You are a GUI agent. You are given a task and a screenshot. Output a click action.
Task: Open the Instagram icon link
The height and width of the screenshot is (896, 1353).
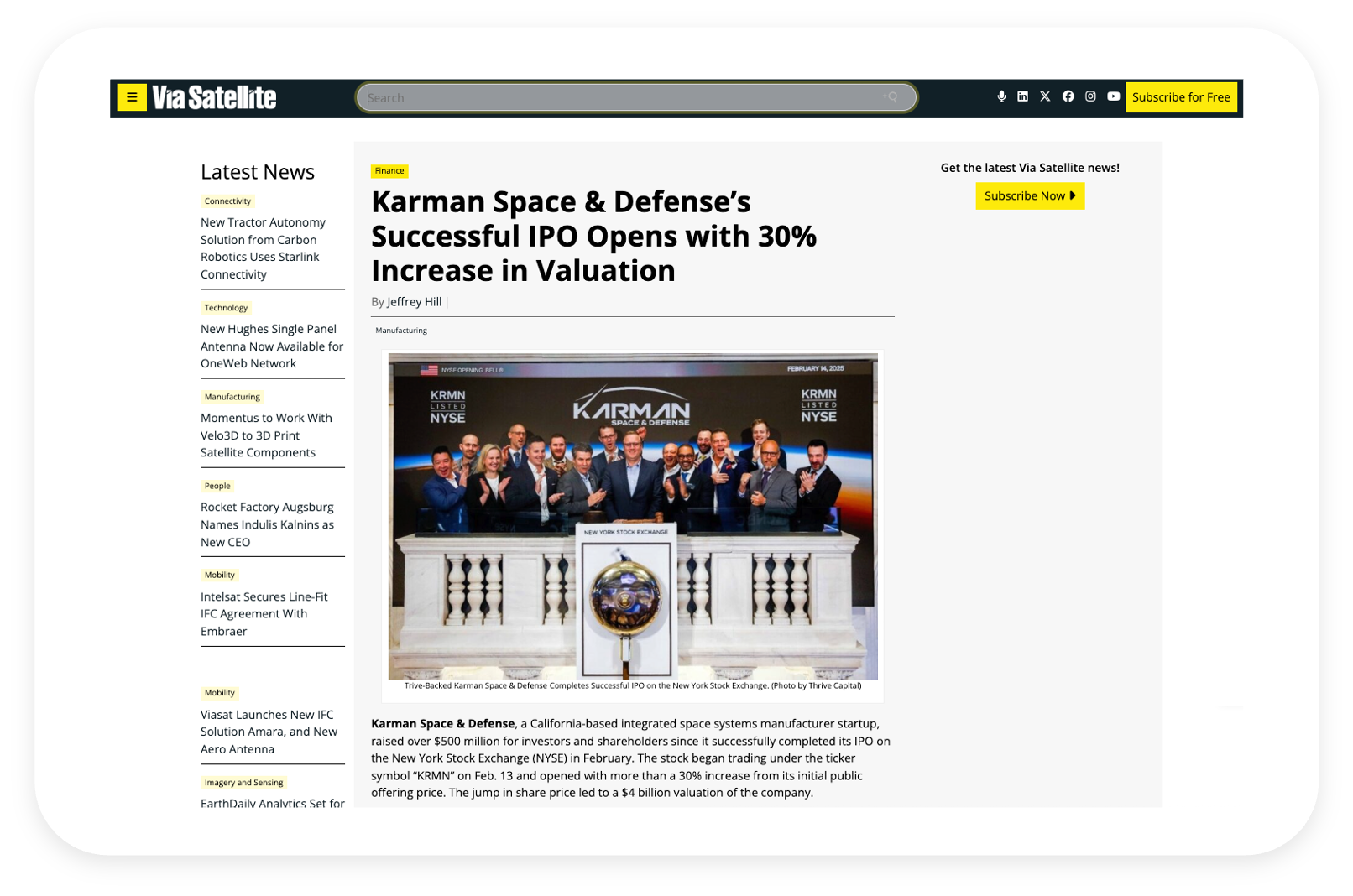coord(1090,96)
